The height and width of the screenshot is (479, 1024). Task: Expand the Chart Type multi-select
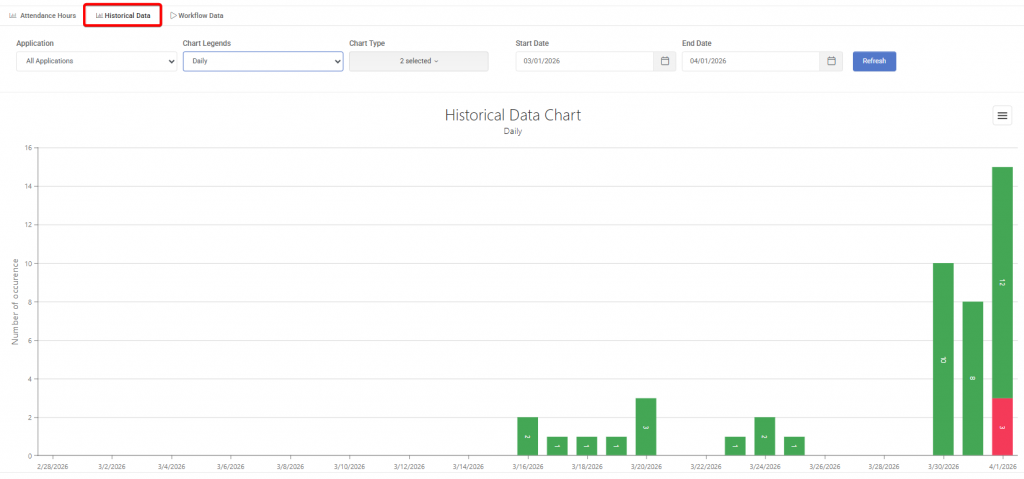418,61
